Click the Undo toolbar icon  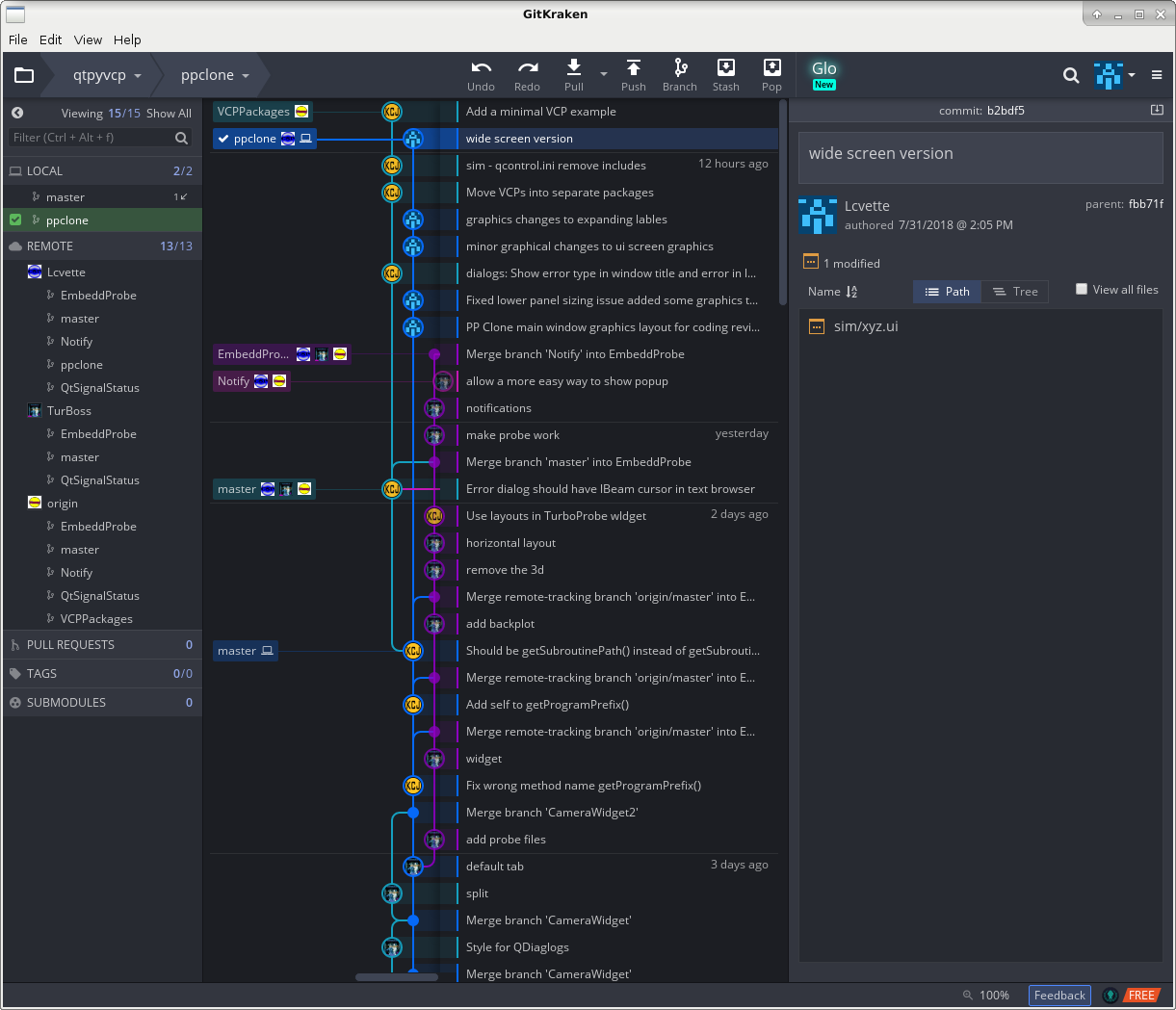coord(481,67)
